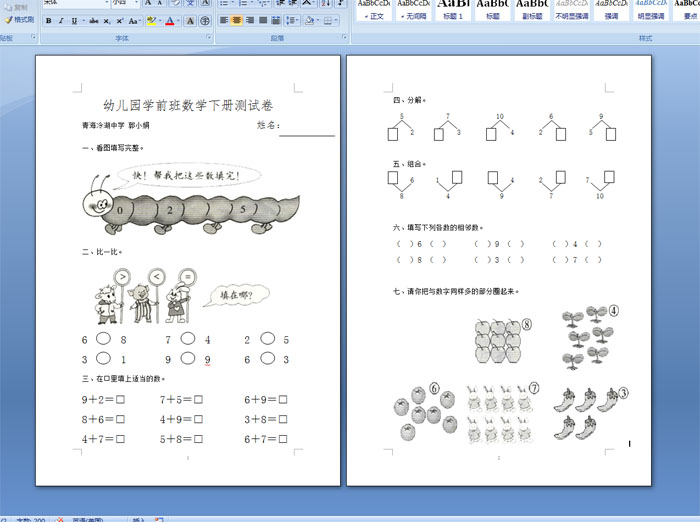This screenshot has width=700, height=522.
Task: Click animals with signs picture
Action: (x=146, y=296)
